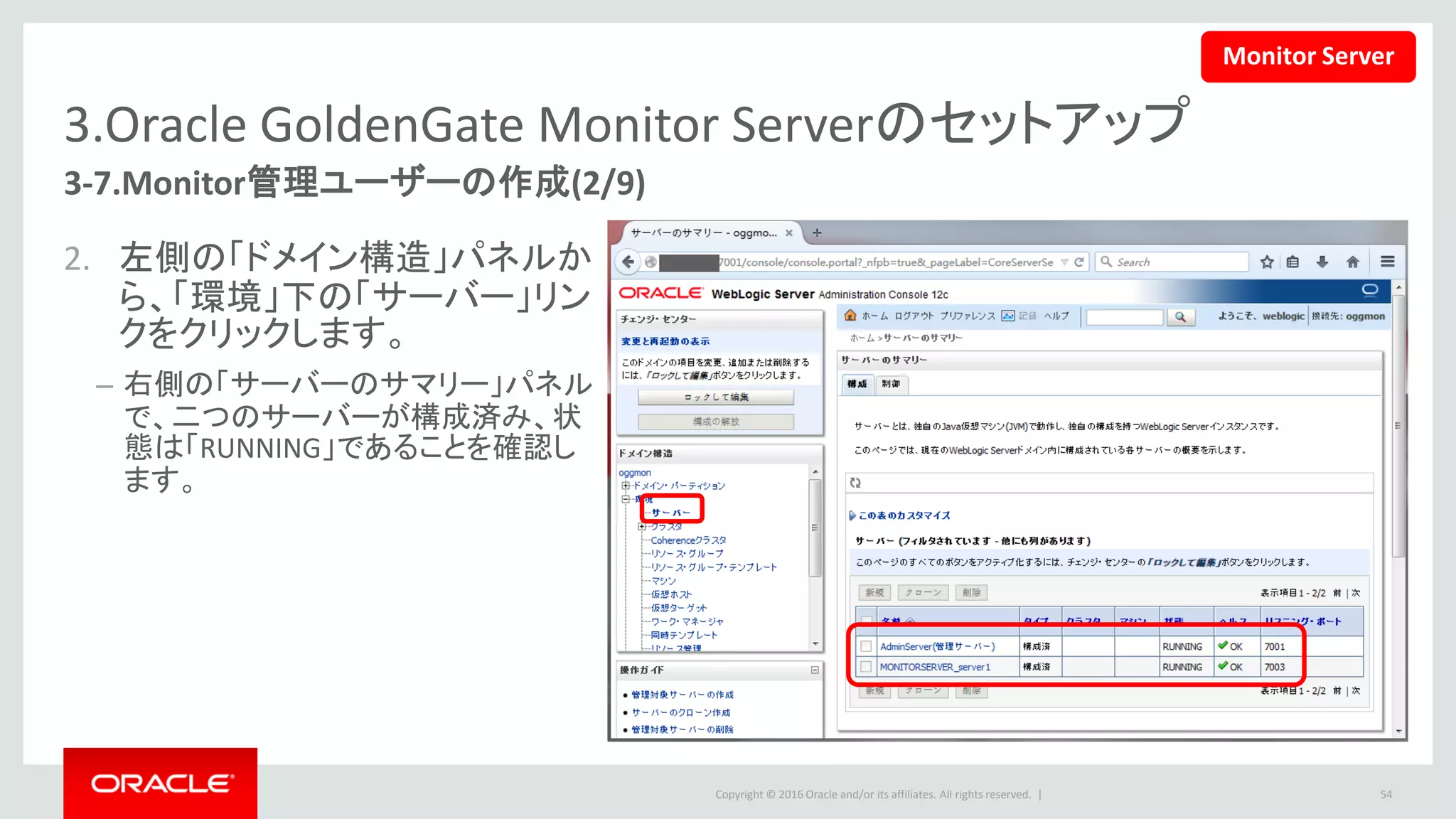The image size is (1456, 819).
Task: Click the Firefox search magnifier icon
Action: [x=1106, y=262]
